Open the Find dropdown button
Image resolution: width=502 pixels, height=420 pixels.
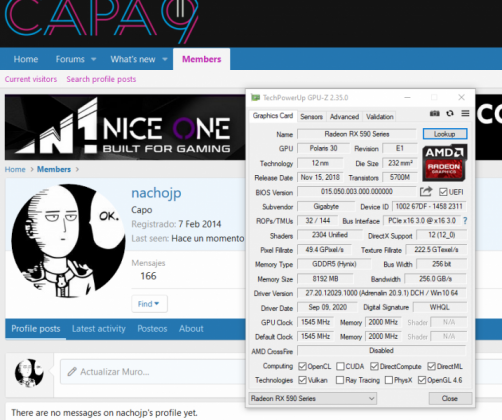pos(149,304)
